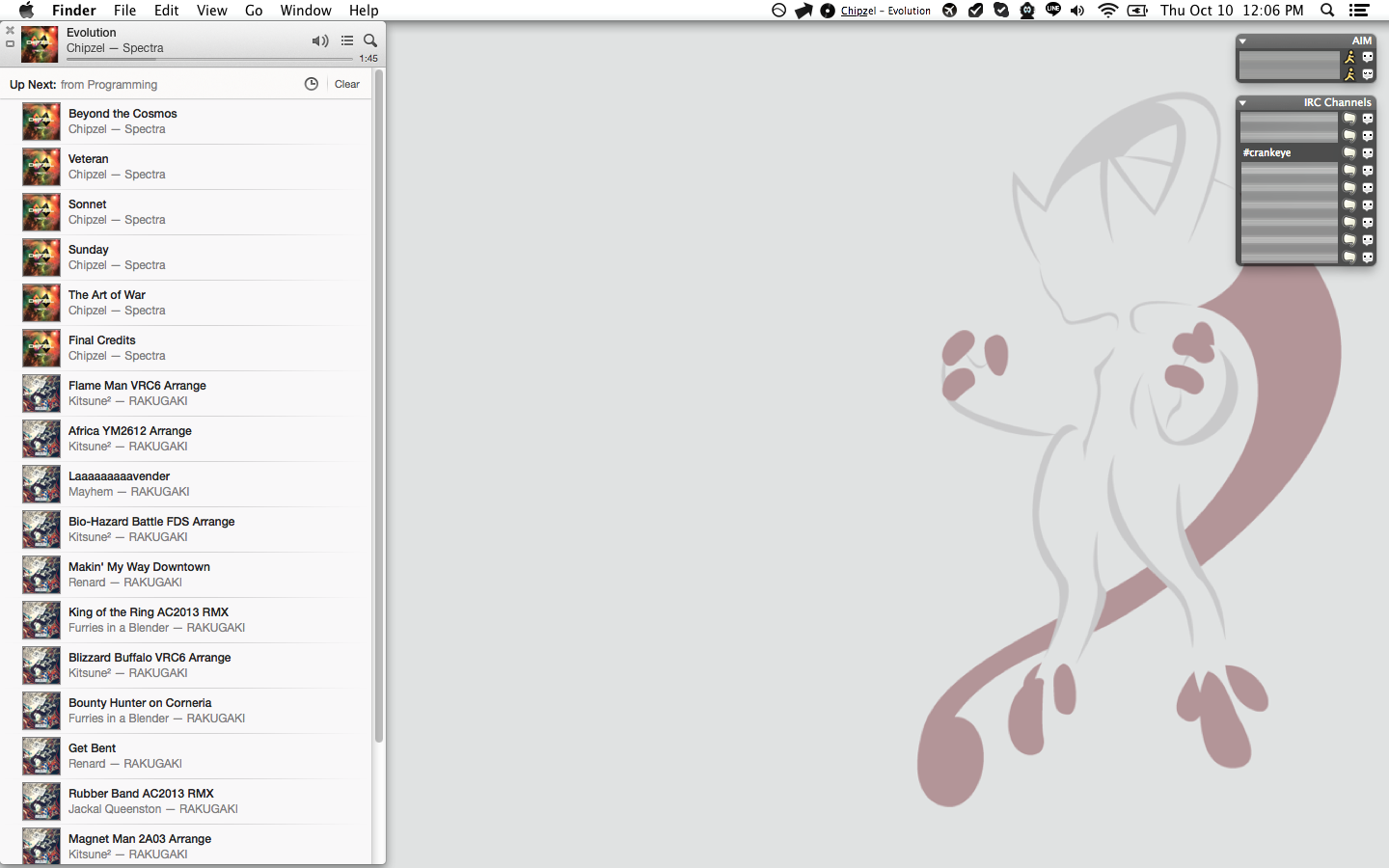Click the song playback progress bar
1389x868 pixels.
(208, 59)
